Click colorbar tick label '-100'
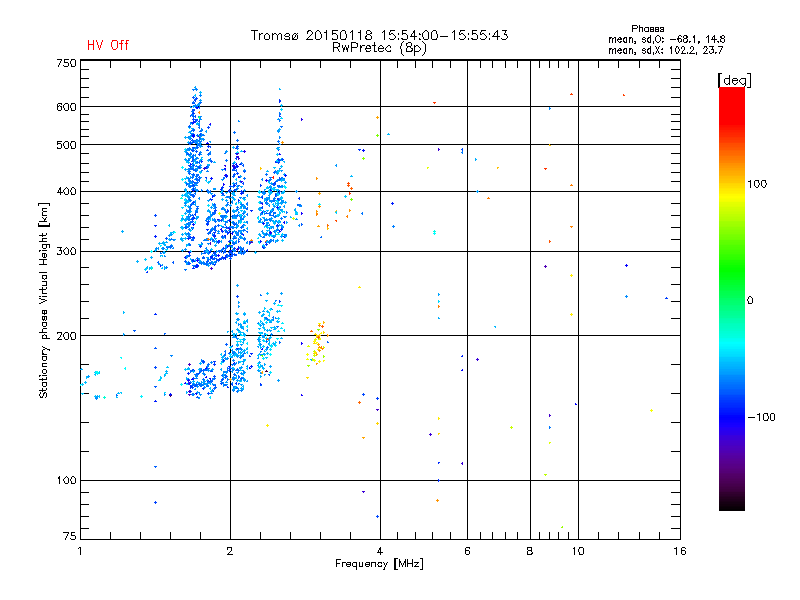The image size is (800, 600). pos(761,417)
